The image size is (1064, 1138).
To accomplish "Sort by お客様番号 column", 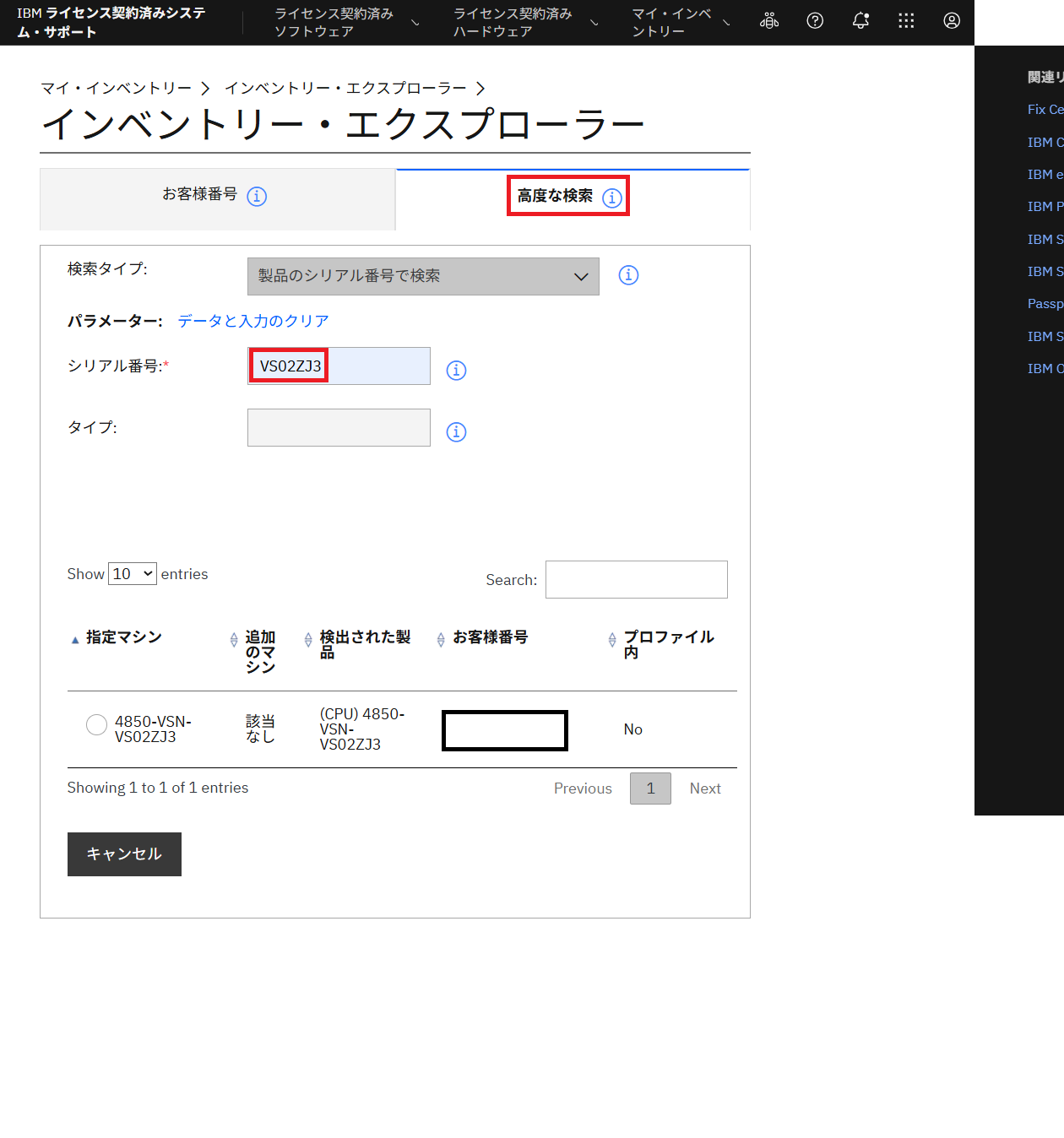I will tap(441, 640).
